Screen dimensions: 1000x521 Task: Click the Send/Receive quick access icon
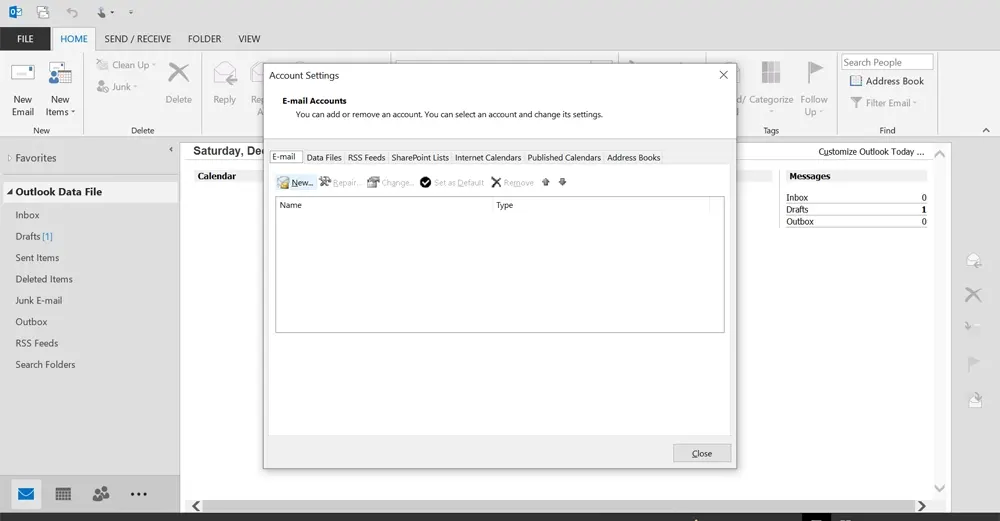43,11
